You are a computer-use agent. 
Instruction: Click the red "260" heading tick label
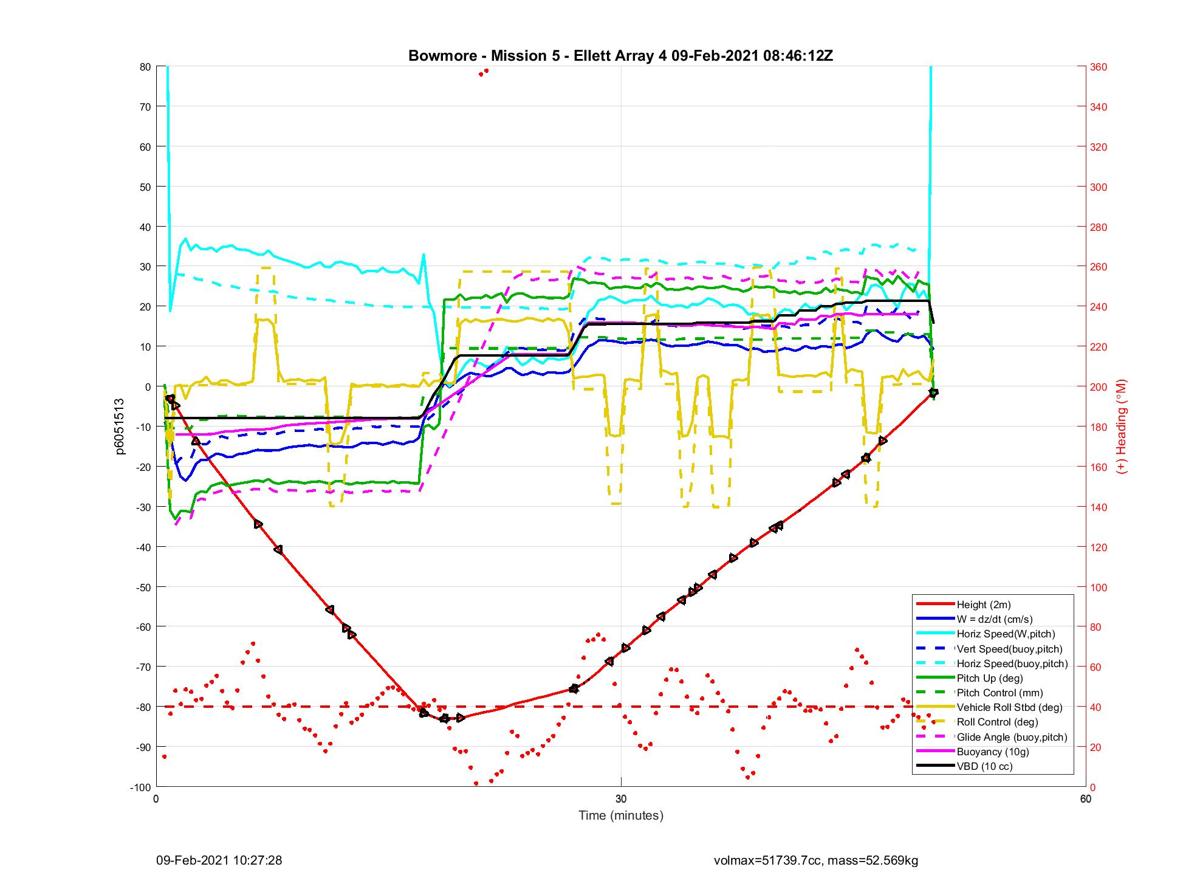1100,267
